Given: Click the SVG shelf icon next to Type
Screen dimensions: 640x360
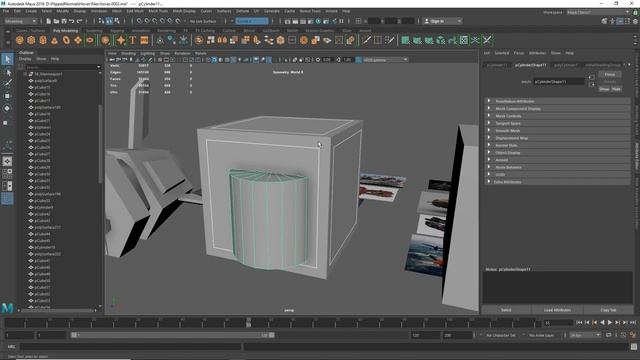Looking at the screenshot, I should pyautogui.click(x=144, y=40).
